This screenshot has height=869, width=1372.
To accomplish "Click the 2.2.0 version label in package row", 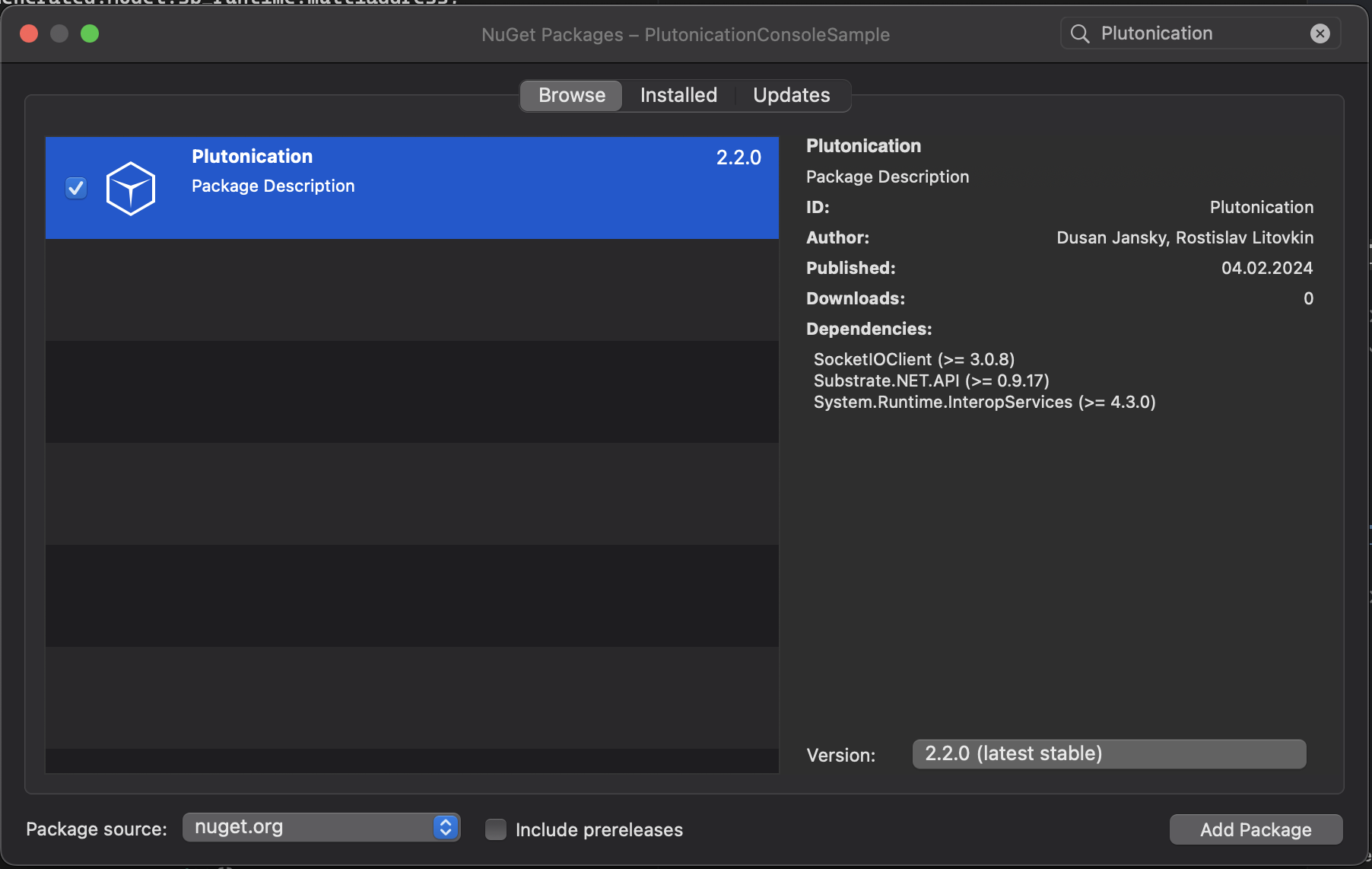I will 738,158.
